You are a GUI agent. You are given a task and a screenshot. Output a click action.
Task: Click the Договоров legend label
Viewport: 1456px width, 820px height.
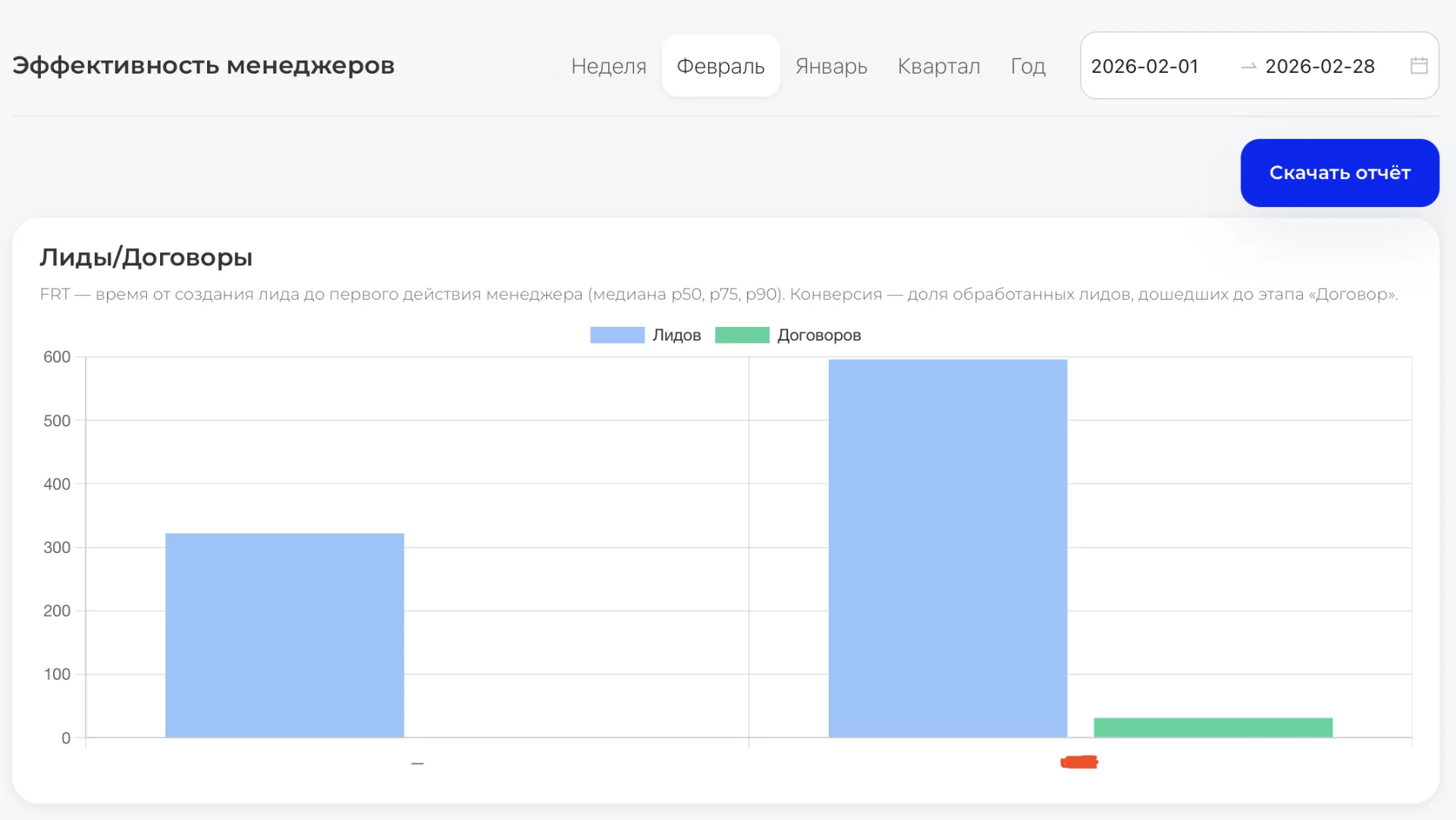819,335
